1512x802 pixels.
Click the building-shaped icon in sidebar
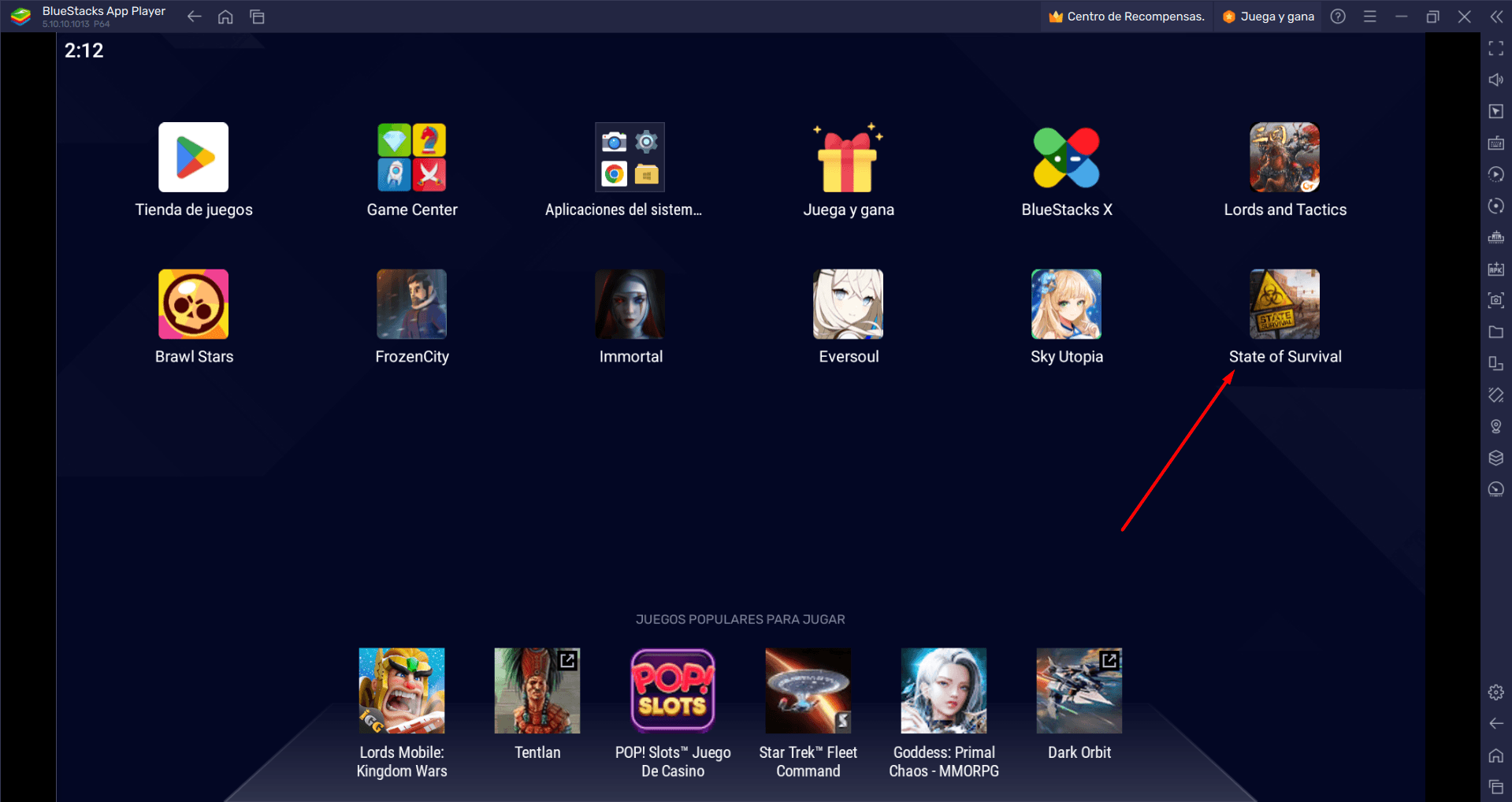click(x=1496, y=237)
